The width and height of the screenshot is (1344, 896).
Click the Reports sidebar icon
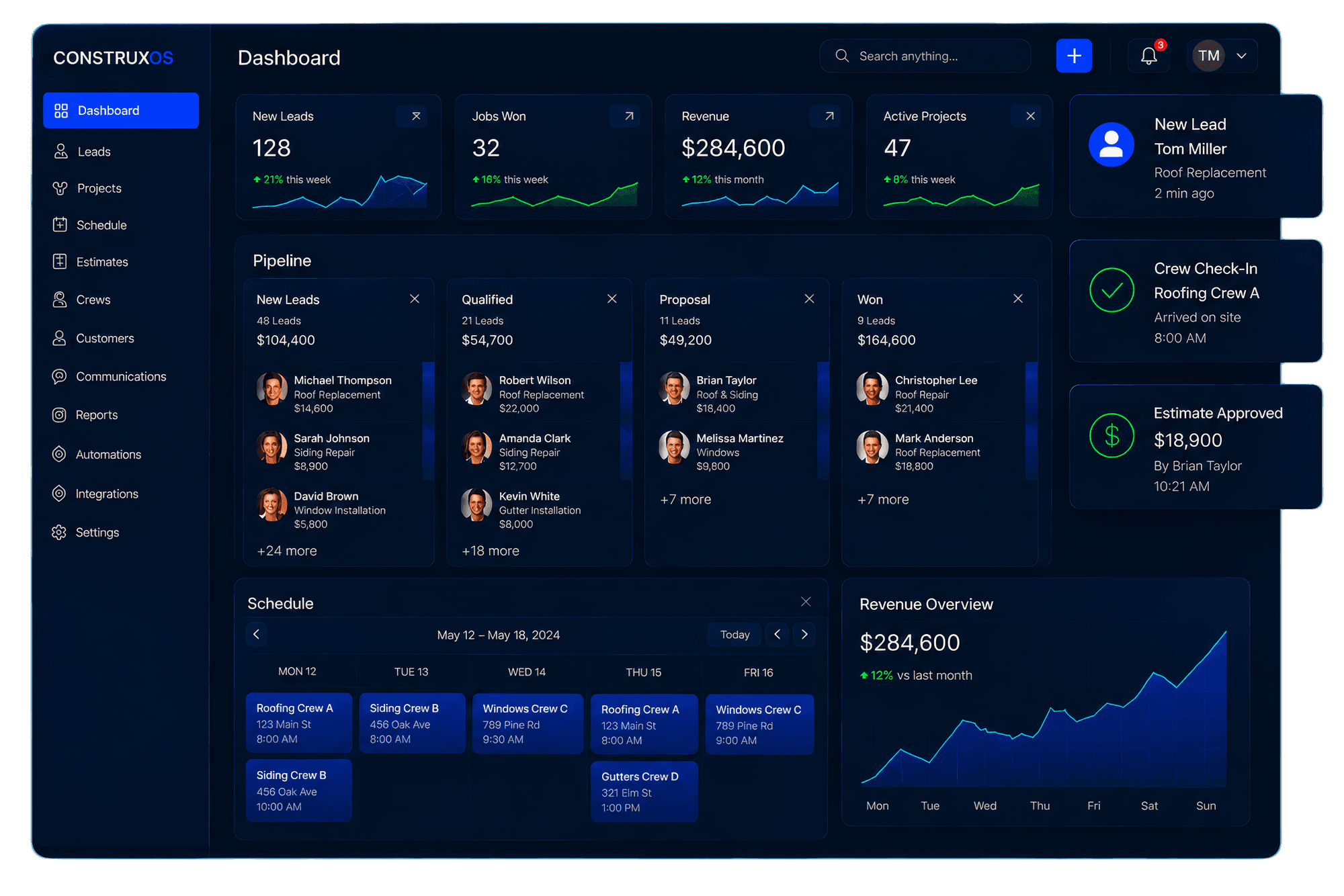point(60,415)
